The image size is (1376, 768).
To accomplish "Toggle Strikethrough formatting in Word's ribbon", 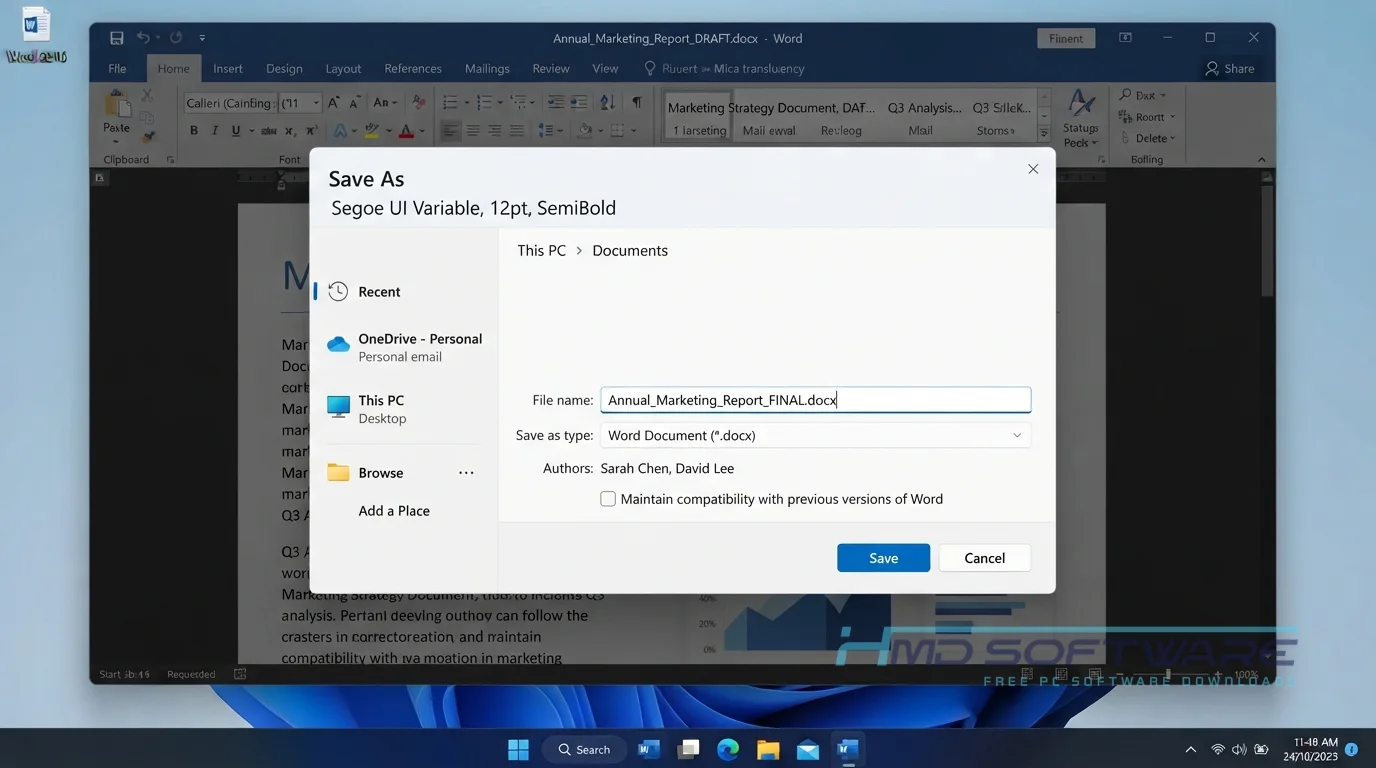I will coord(269,131).
